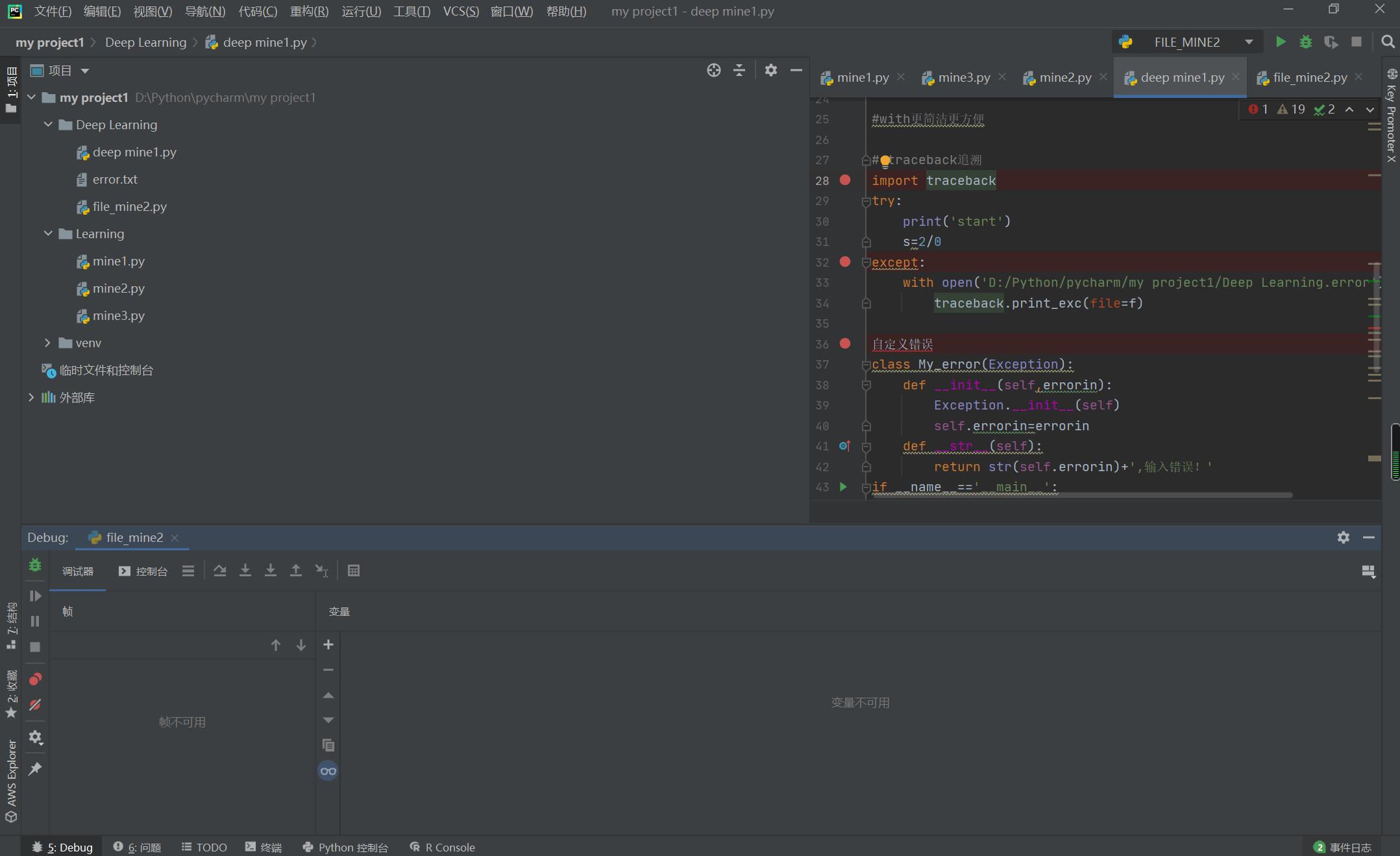Collapse my project1 root folder

(x=31, y=97)
